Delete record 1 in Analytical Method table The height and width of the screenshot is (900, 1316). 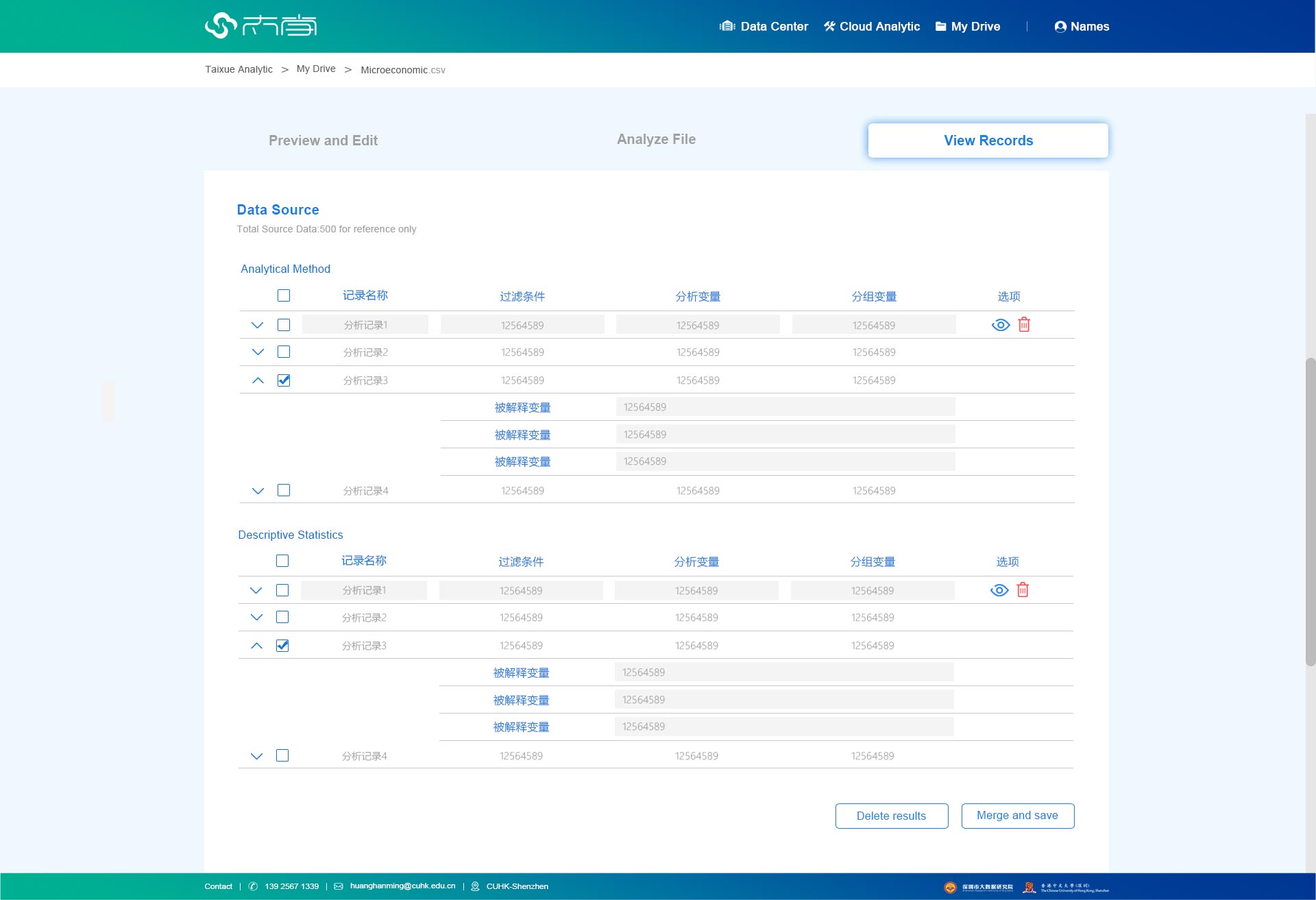[x=1024, y=324]
